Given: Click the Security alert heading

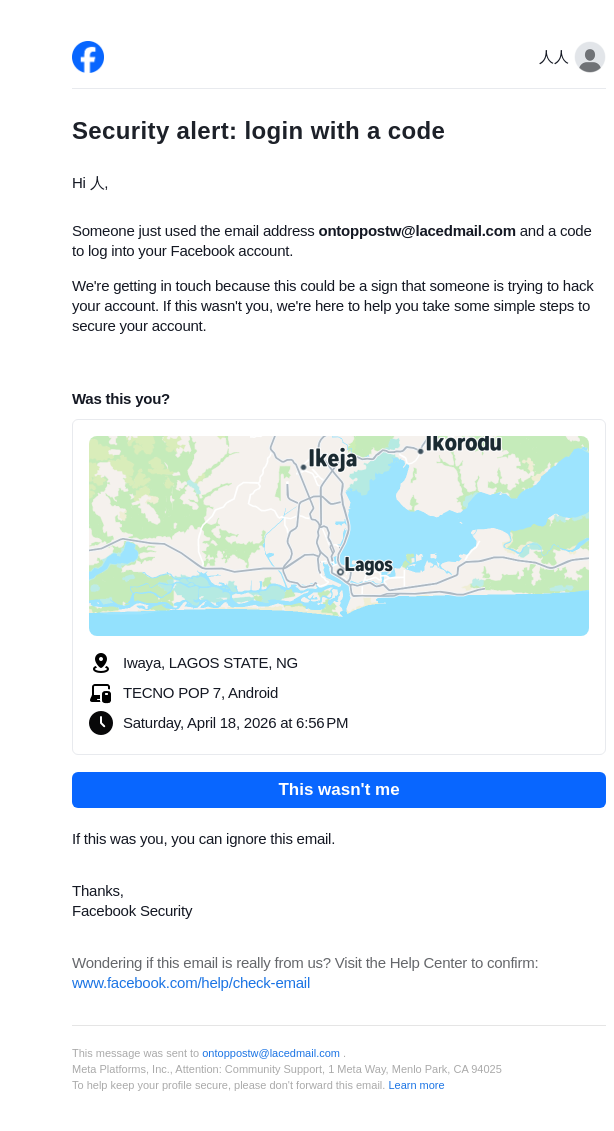Looking at the screenshot, I should (258, 131).
